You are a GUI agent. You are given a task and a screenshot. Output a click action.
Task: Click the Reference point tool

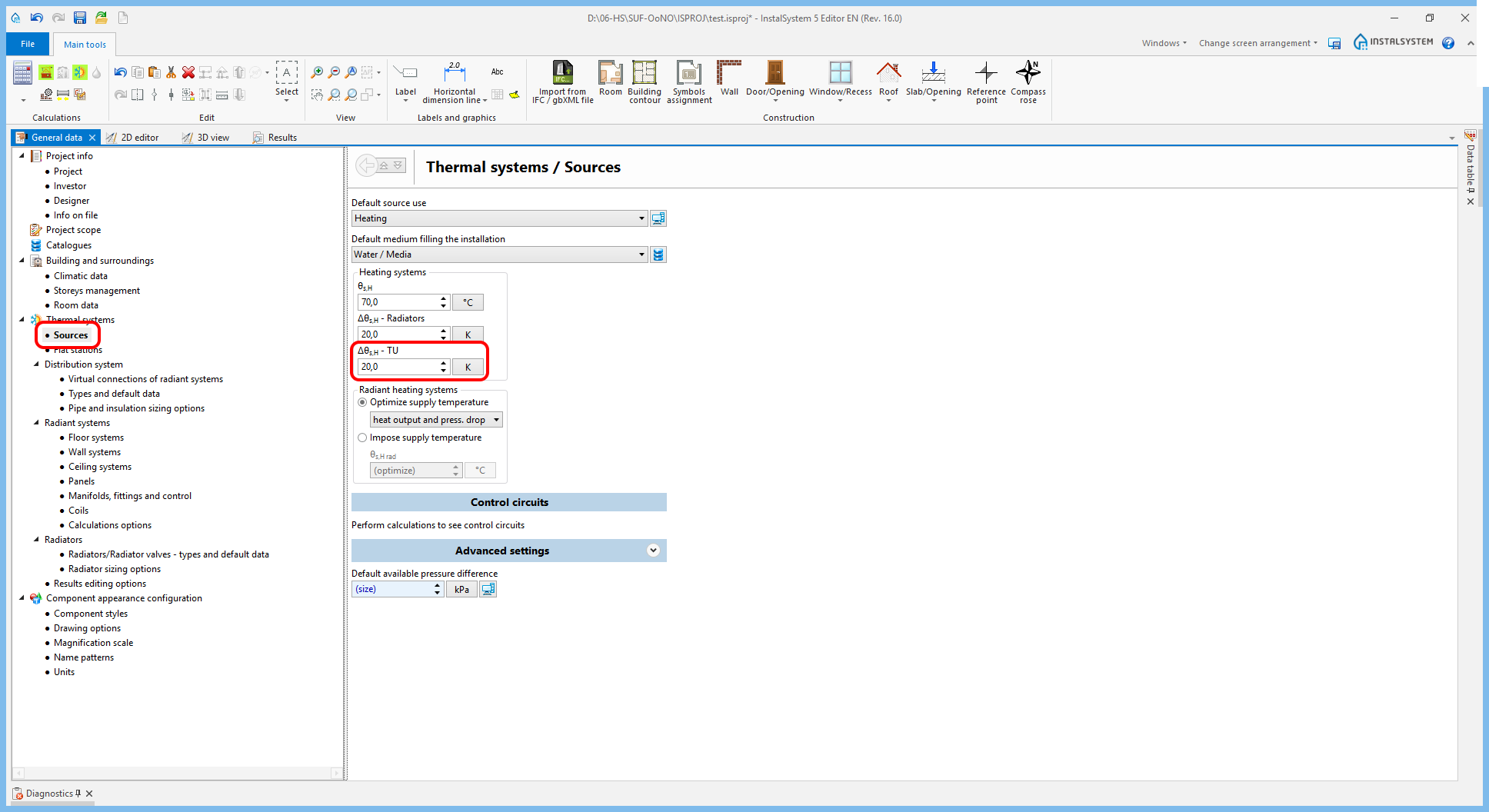986,79
